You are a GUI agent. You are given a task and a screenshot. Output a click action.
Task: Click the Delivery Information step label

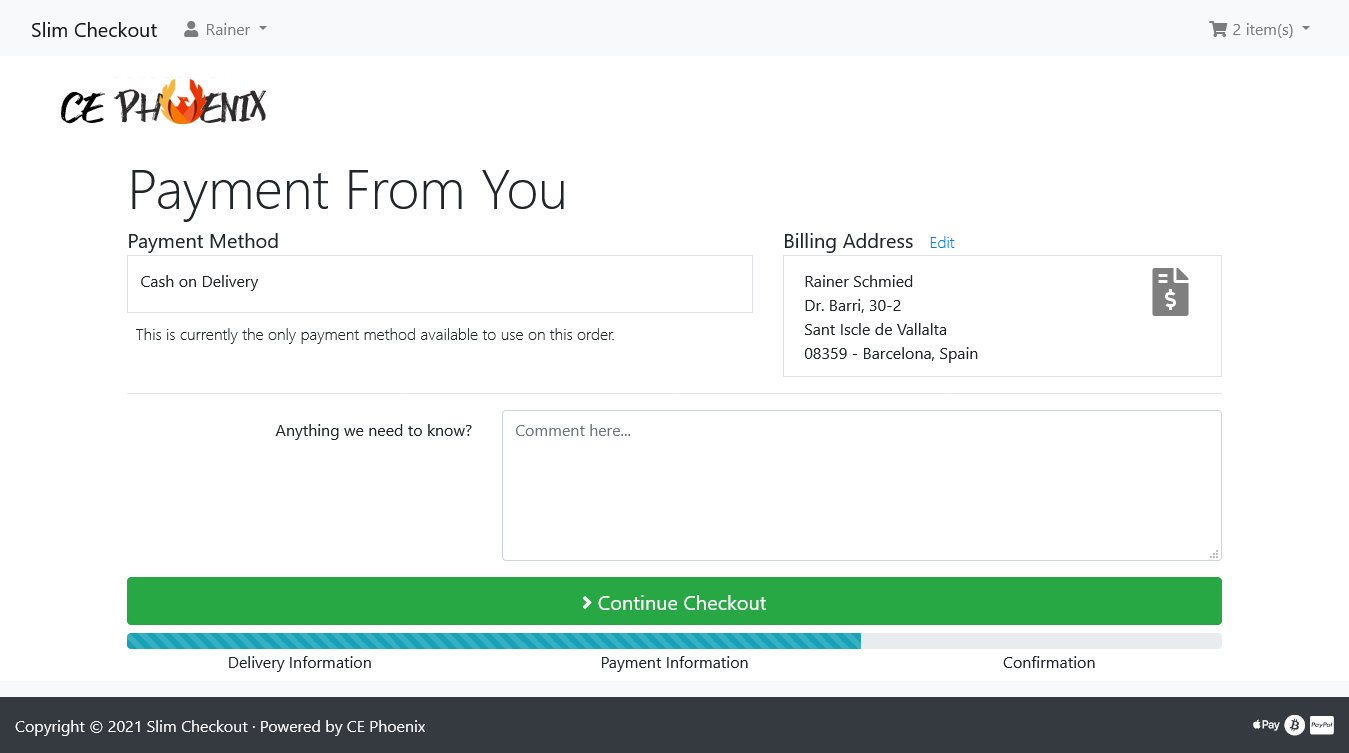click(300, 662)
